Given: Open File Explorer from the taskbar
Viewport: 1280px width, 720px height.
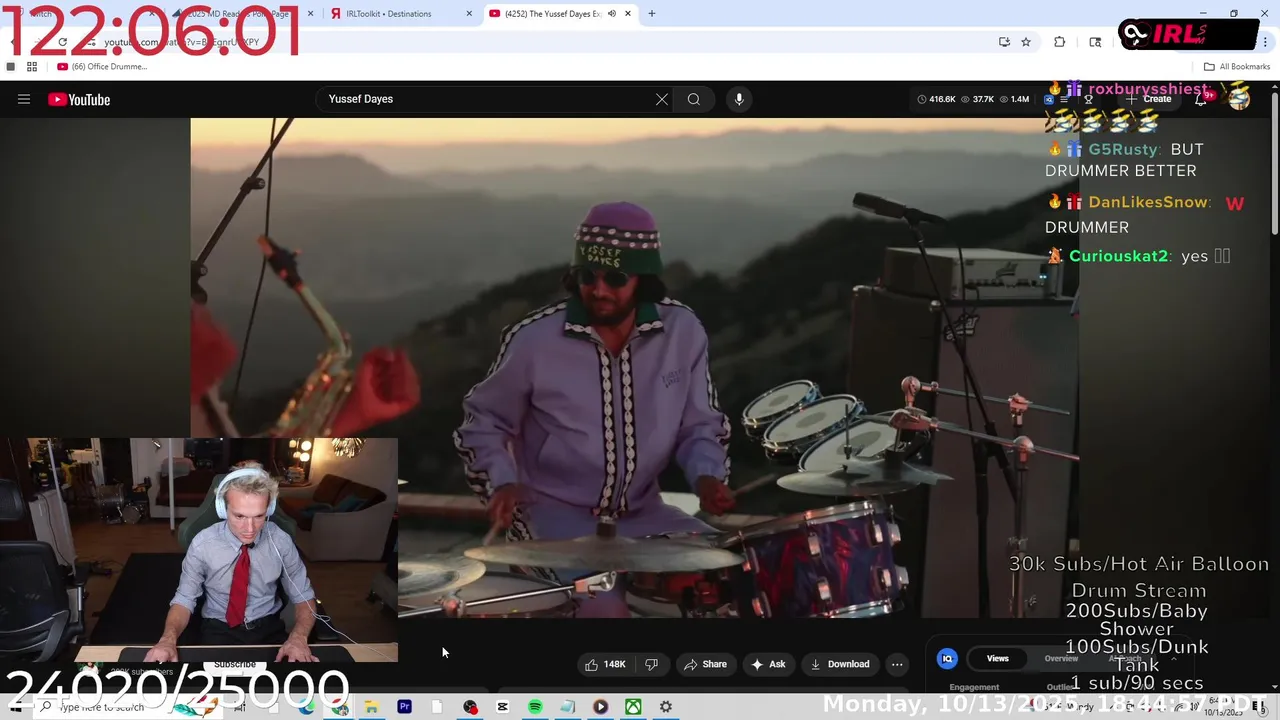Looking at the screenshot, I should [371, 707].
